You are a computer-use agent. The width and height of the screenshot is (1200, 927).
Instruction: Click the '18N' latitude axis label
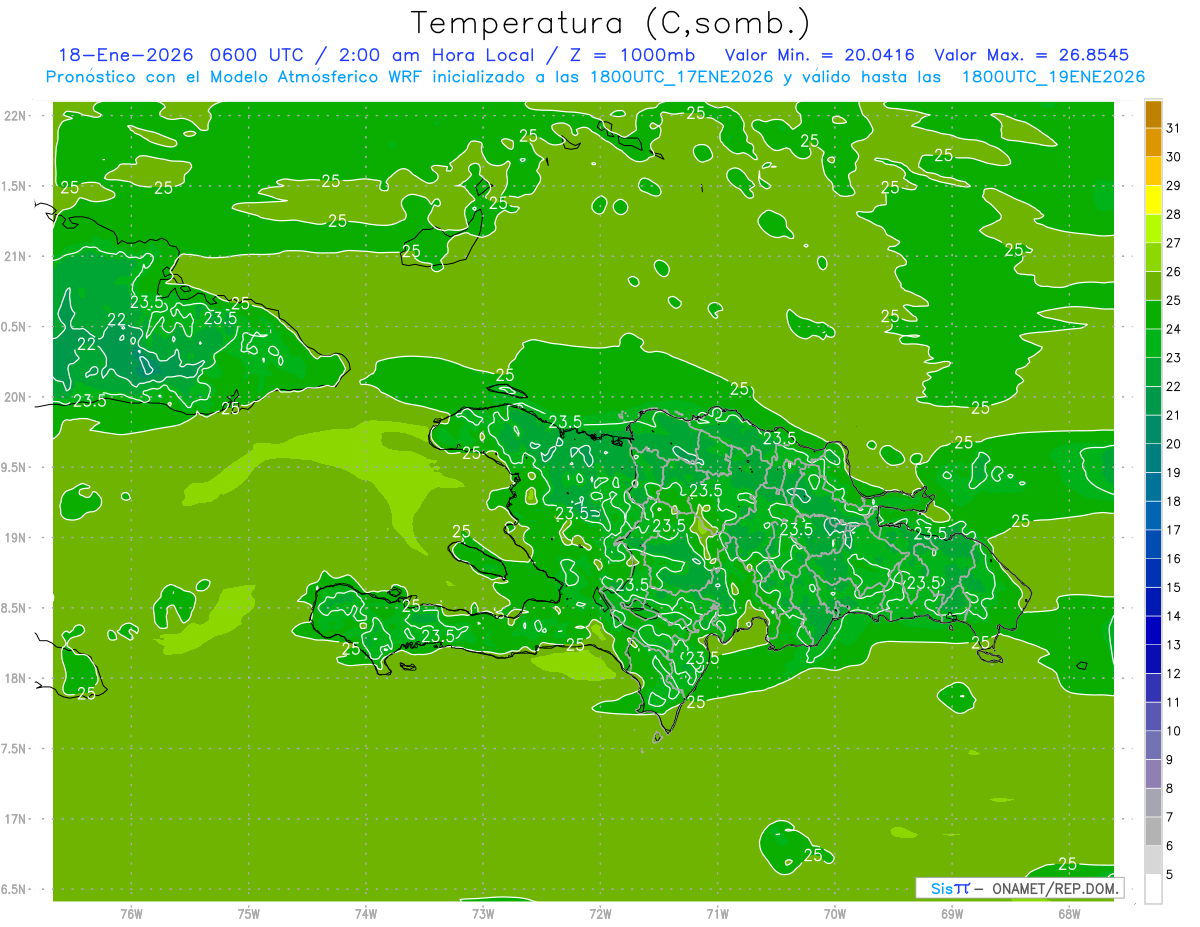(16, 678)
